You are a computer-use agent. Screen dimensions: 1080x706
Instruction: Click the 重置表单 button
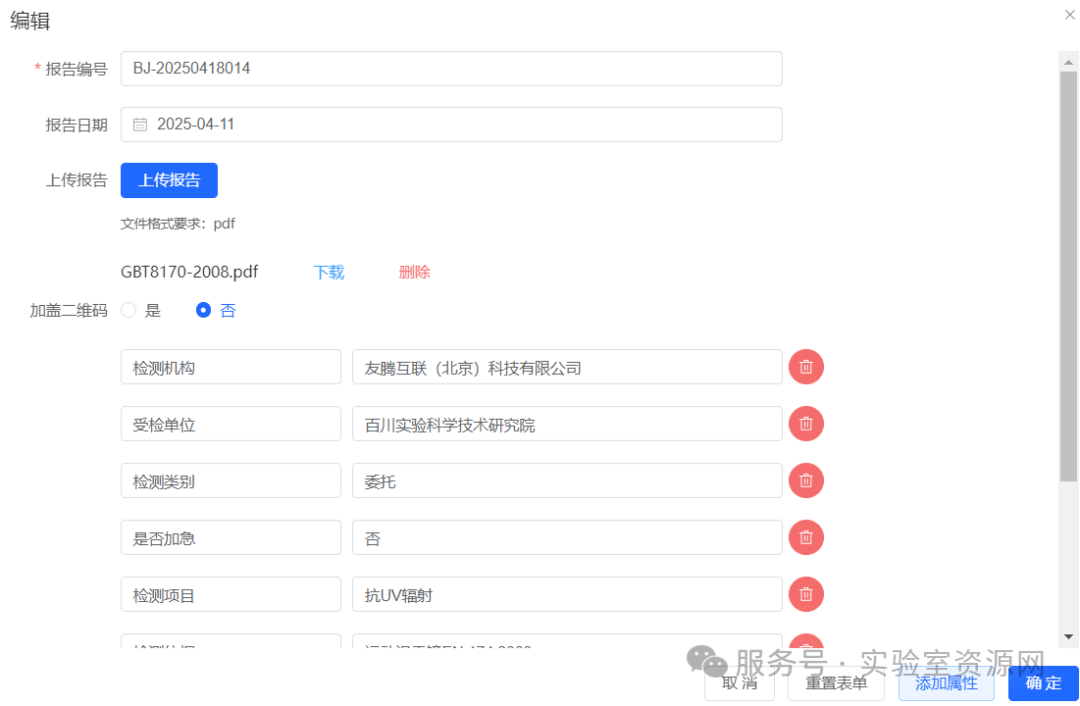pyautogui.click(x=835, y=683)
